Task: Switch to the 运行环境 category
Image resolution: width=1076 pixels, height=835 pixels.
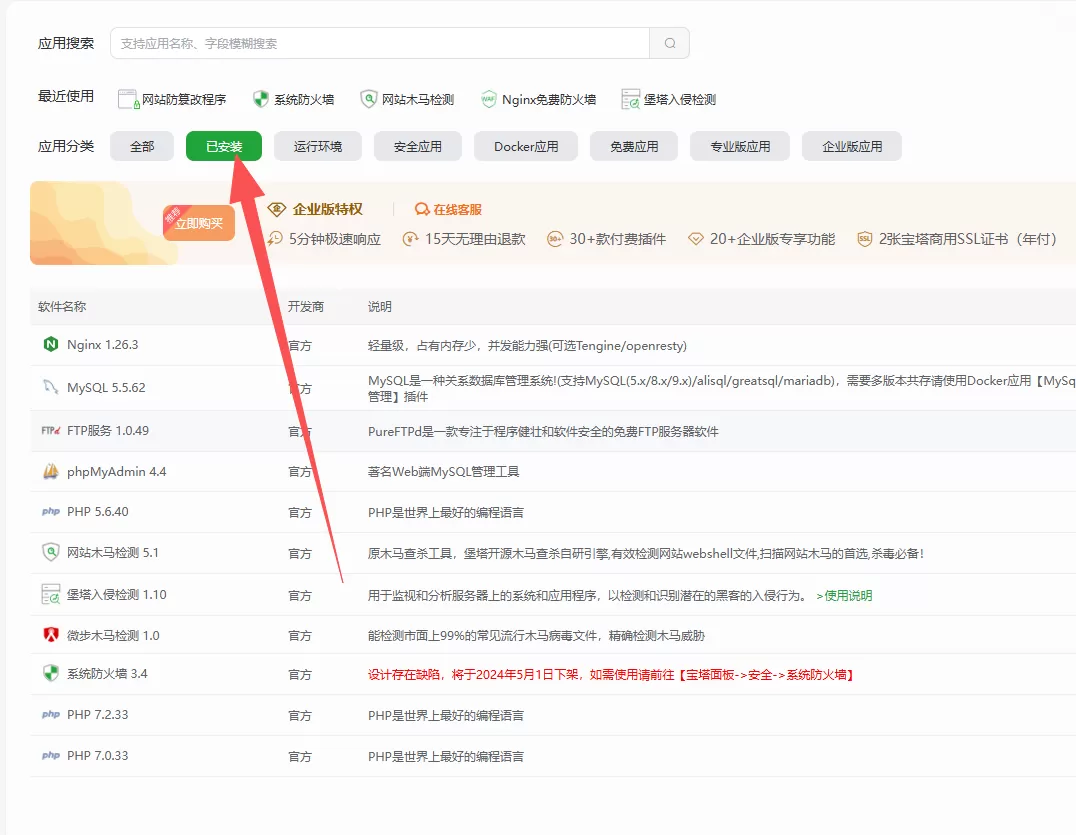Action: click(x=318, y=146)
